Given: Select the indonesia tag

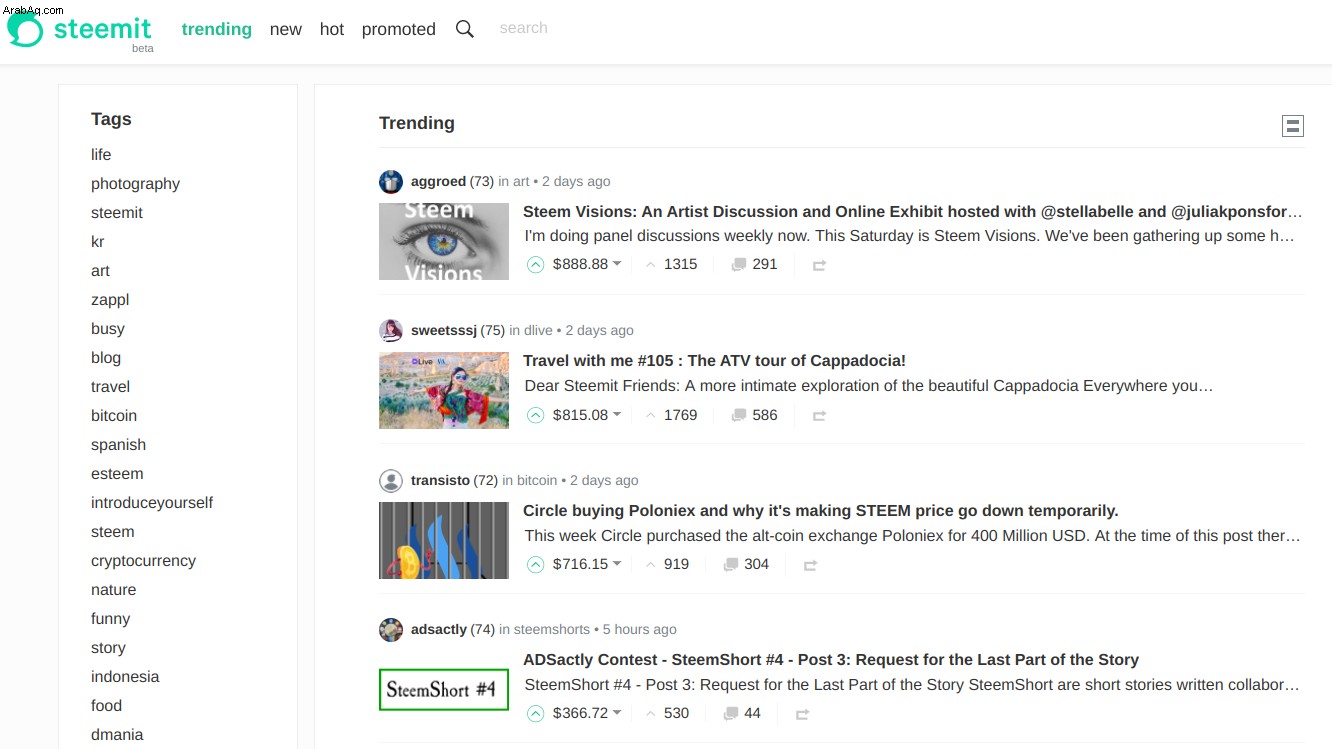Looking at the screenshot, I should [x=125, y=677].
